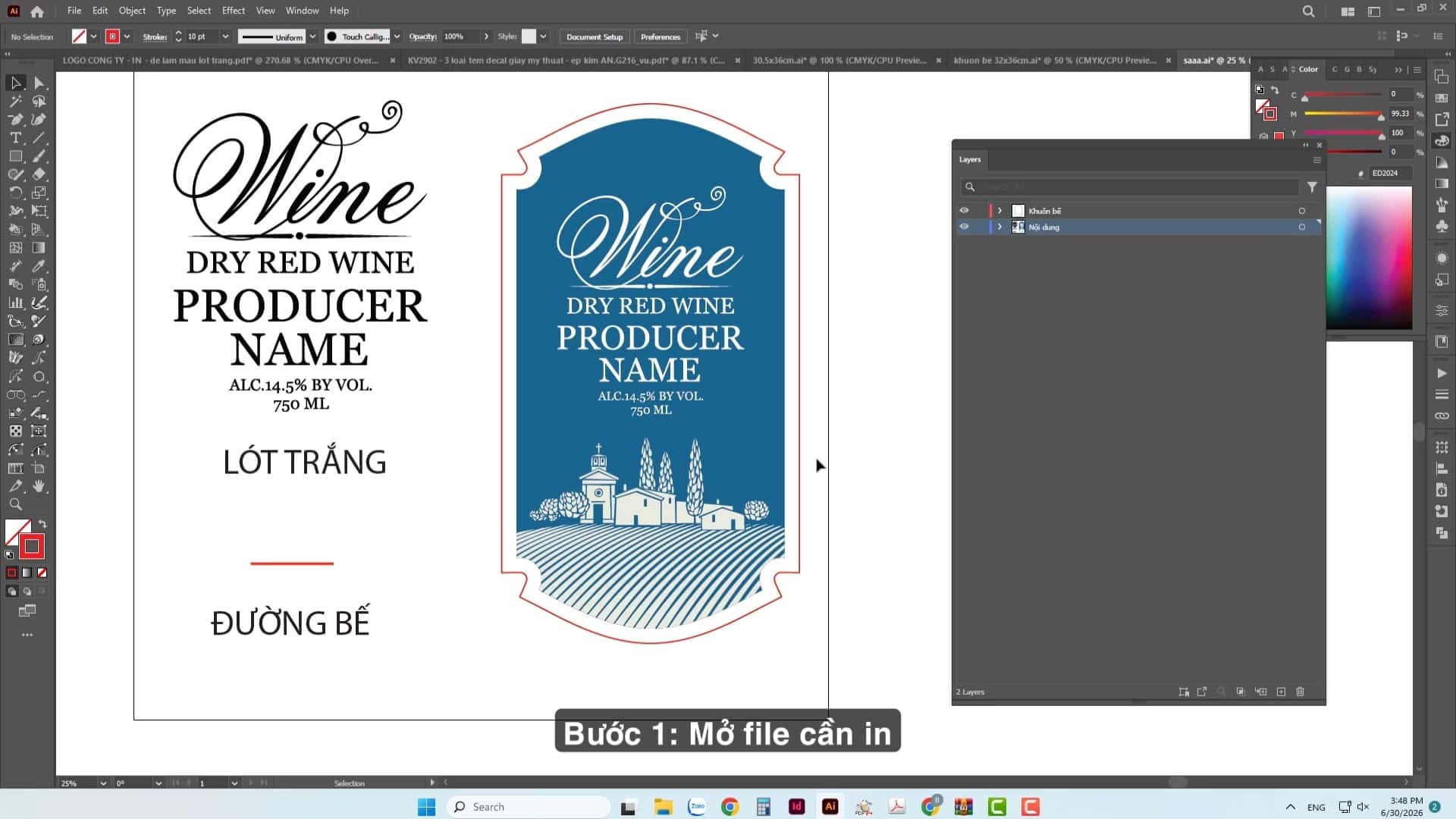Click target circle of Nội dung layer
1456x819 pixels.
point(1302,227)
